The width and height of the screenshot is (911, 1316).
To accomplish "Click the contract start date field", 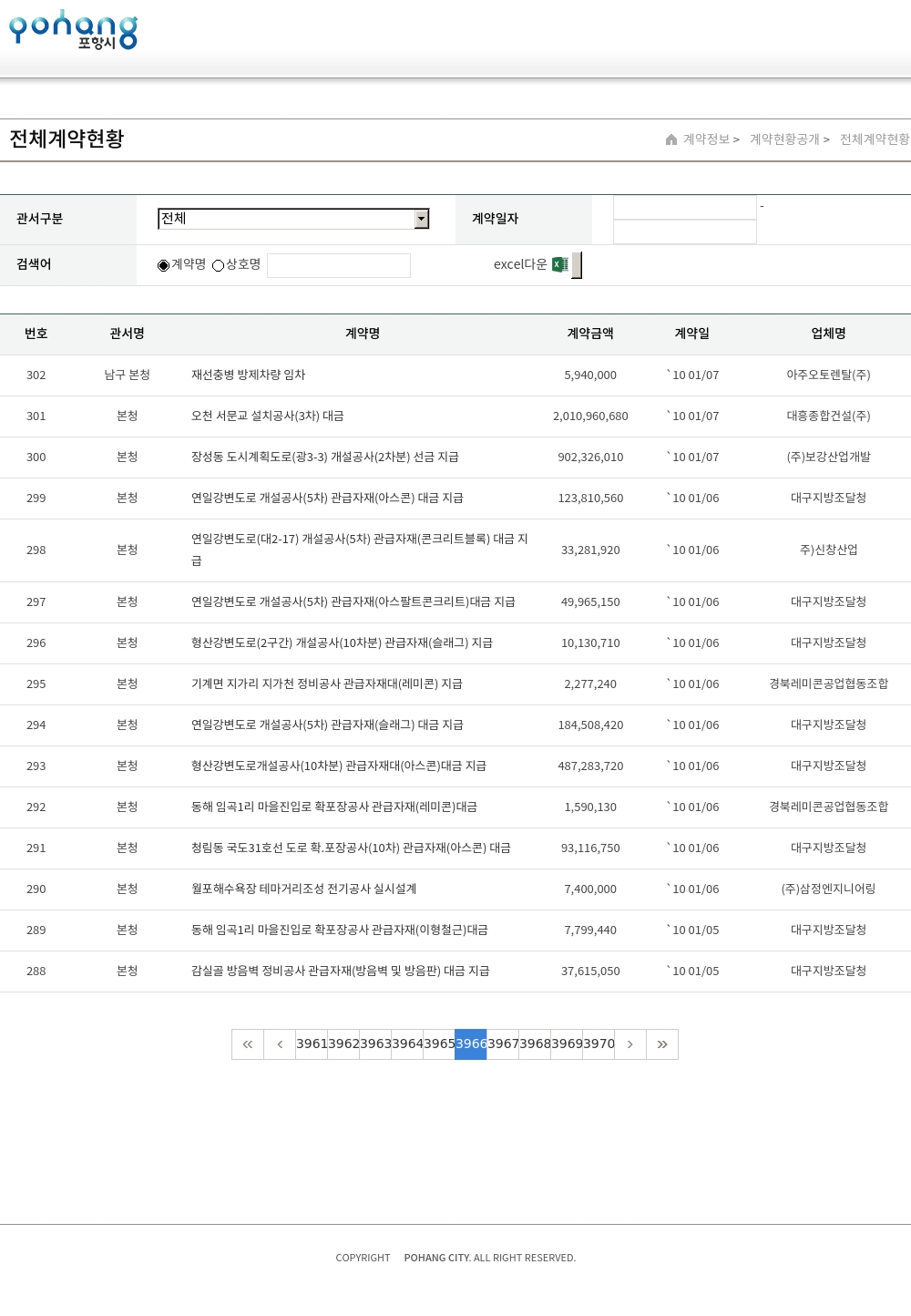I will pyautogui.click(x=685, y=208).
